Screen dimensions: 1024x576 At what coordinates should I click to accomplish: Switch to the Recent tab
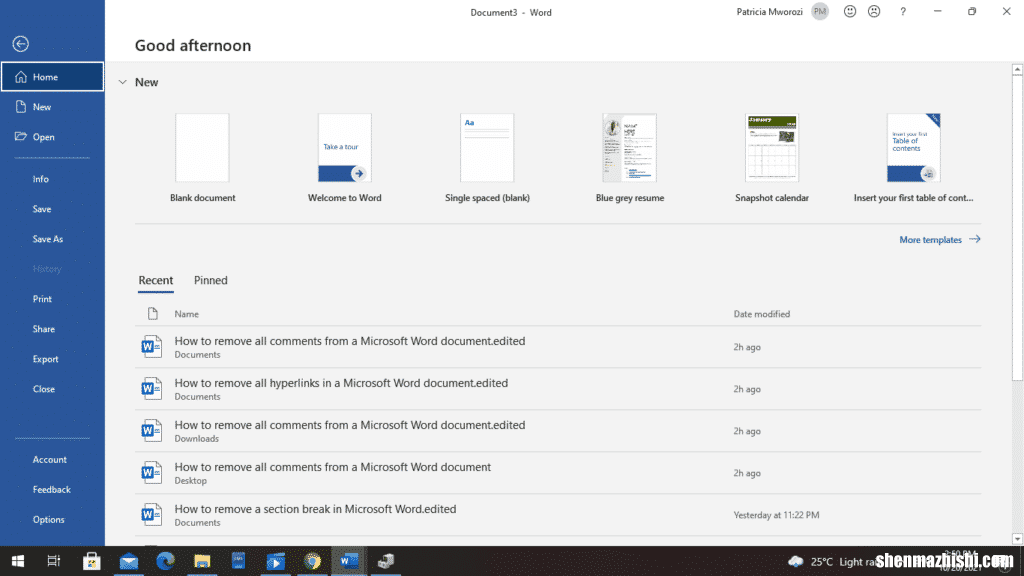click(x=155, y=280)
